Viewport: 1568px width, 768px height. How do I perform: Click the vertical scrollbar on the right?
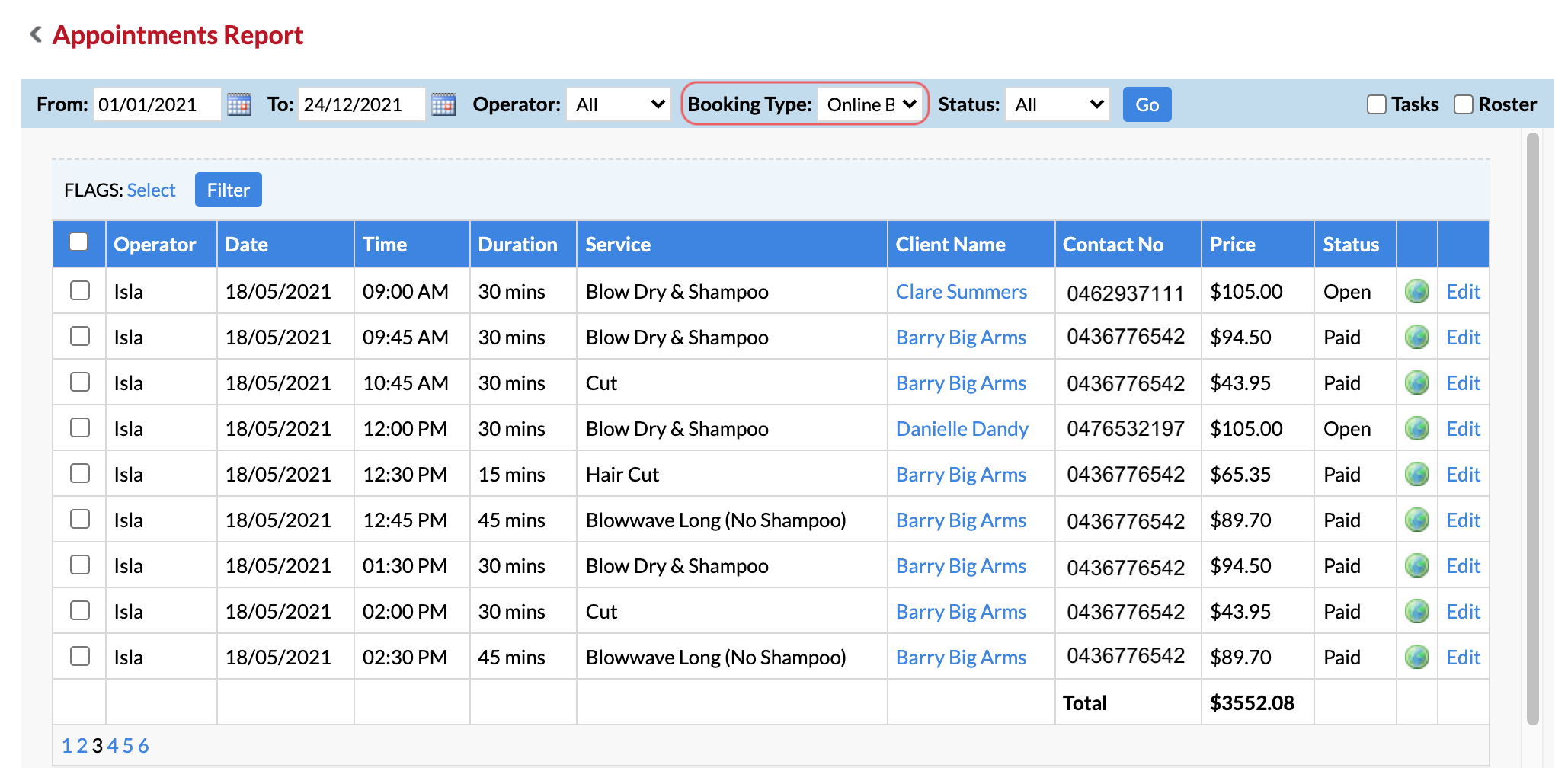pyautogui.click(x=1533, y=428)
